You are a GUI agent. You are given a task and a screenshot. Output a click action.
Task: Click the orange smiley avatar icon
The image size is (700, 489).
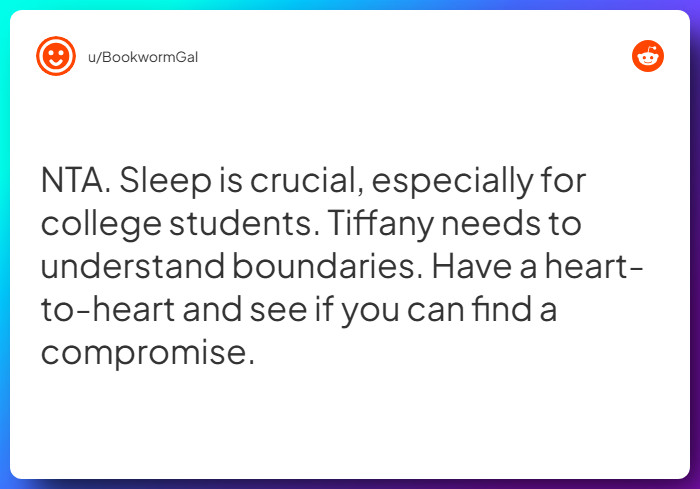click(x=56, y=56)
